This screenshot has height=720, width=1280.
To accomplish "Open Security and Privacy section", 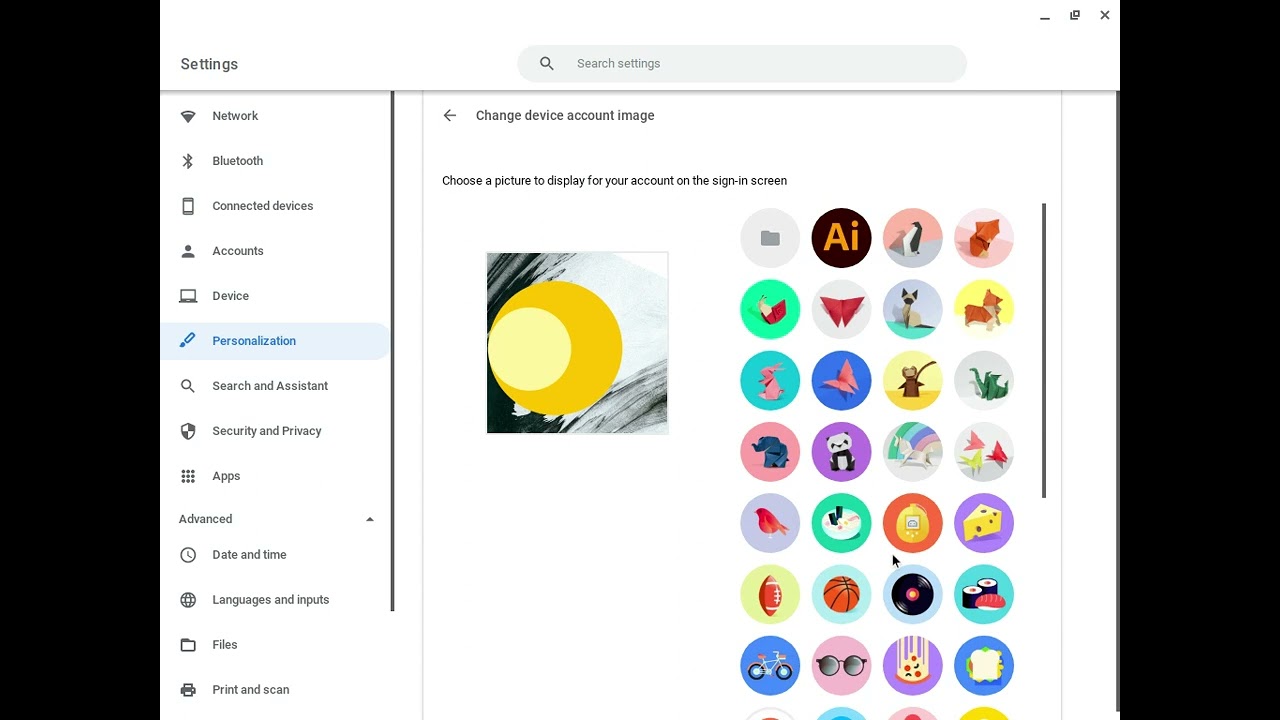I will [x=275, y=431].
